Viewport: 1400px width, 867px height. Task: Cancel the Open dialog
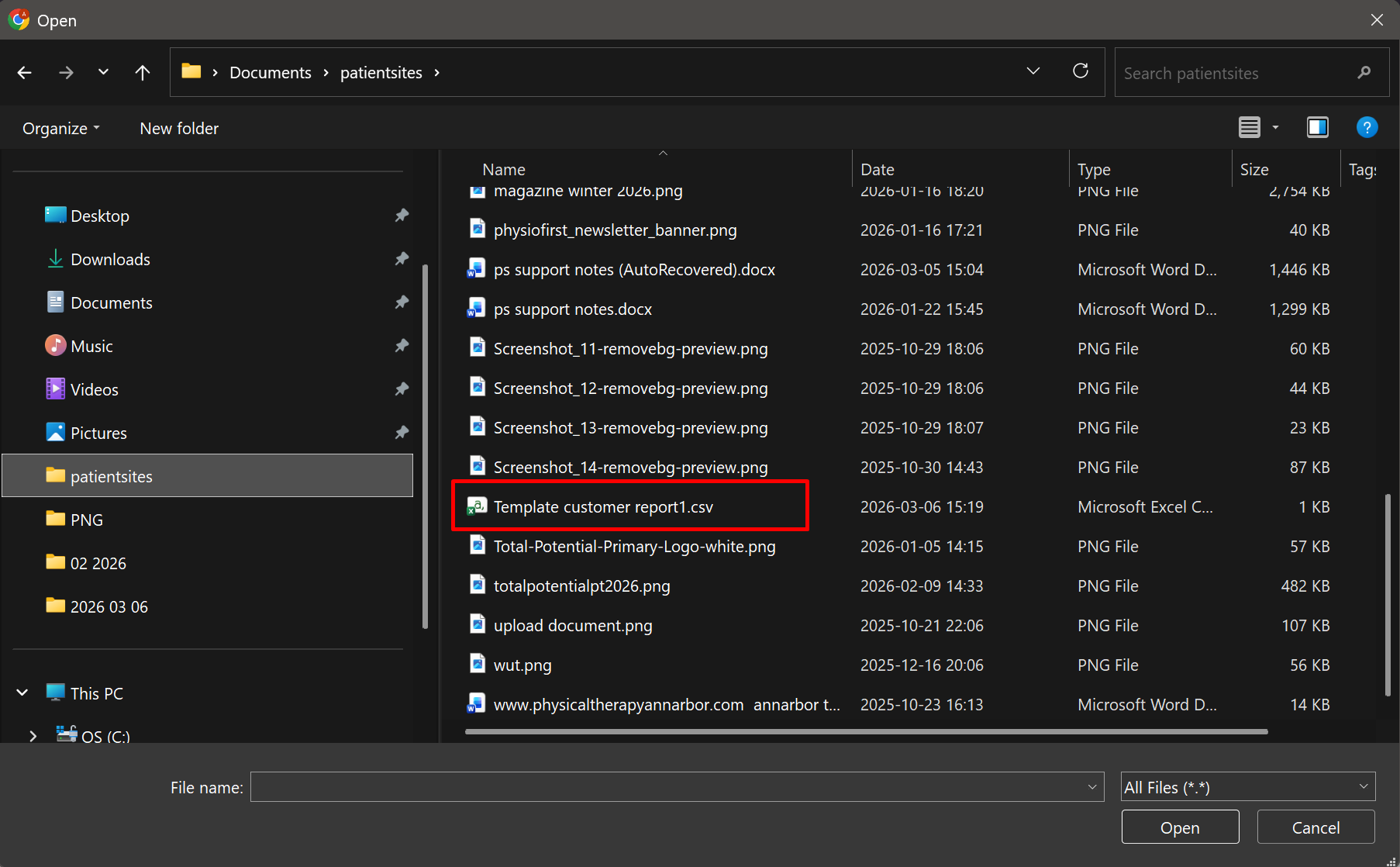pos(1316,827)
